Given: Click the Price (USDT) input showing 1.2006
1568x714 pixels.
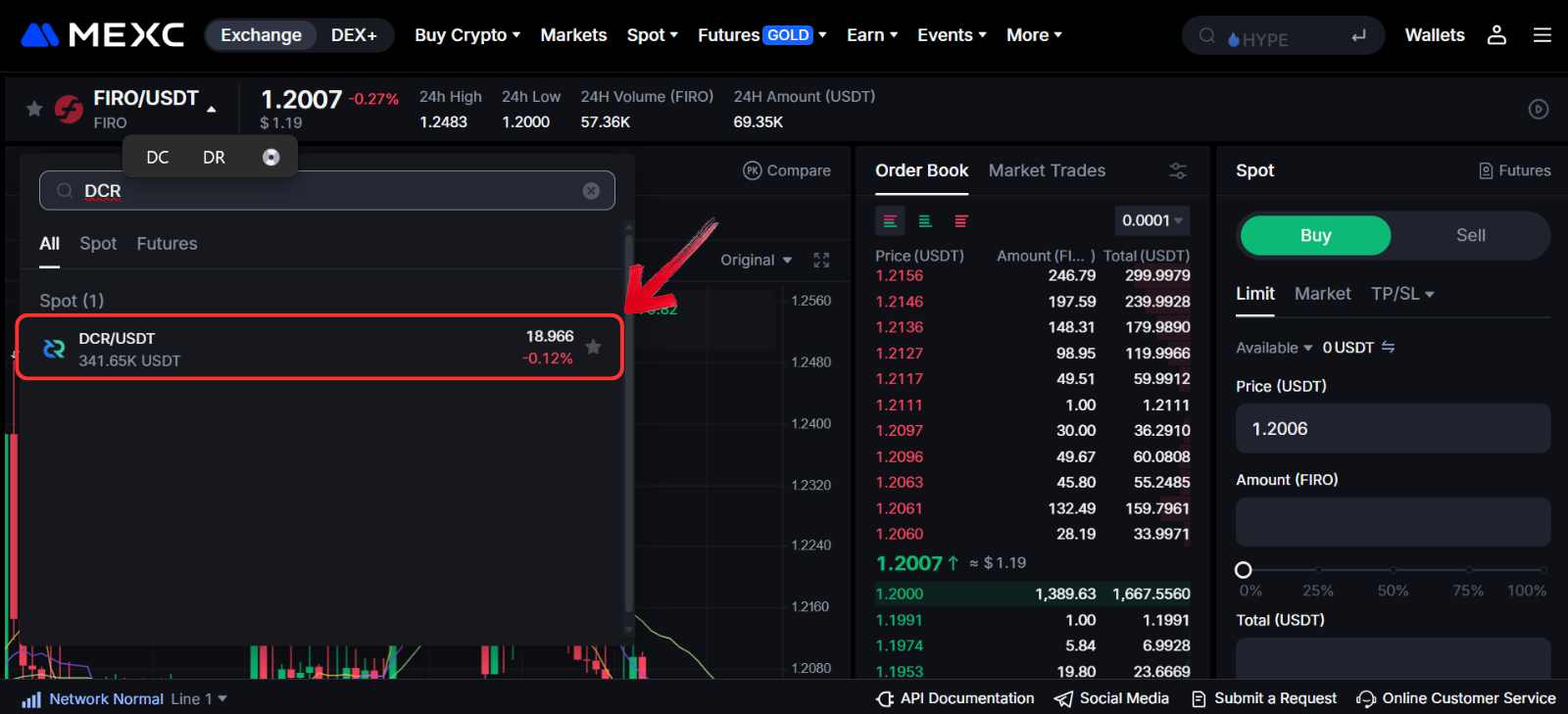Looking at the screenshot, I should 1393,429.
